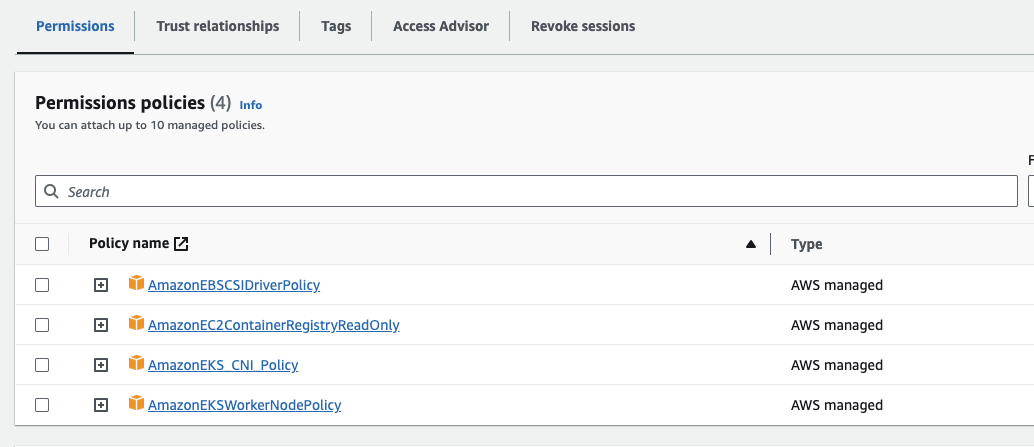Click AWS managed in the AmazonEC2ContainerRegistryReadOnly row
This screenshot has height=447, width=1034.
click(x=837, y=325)
